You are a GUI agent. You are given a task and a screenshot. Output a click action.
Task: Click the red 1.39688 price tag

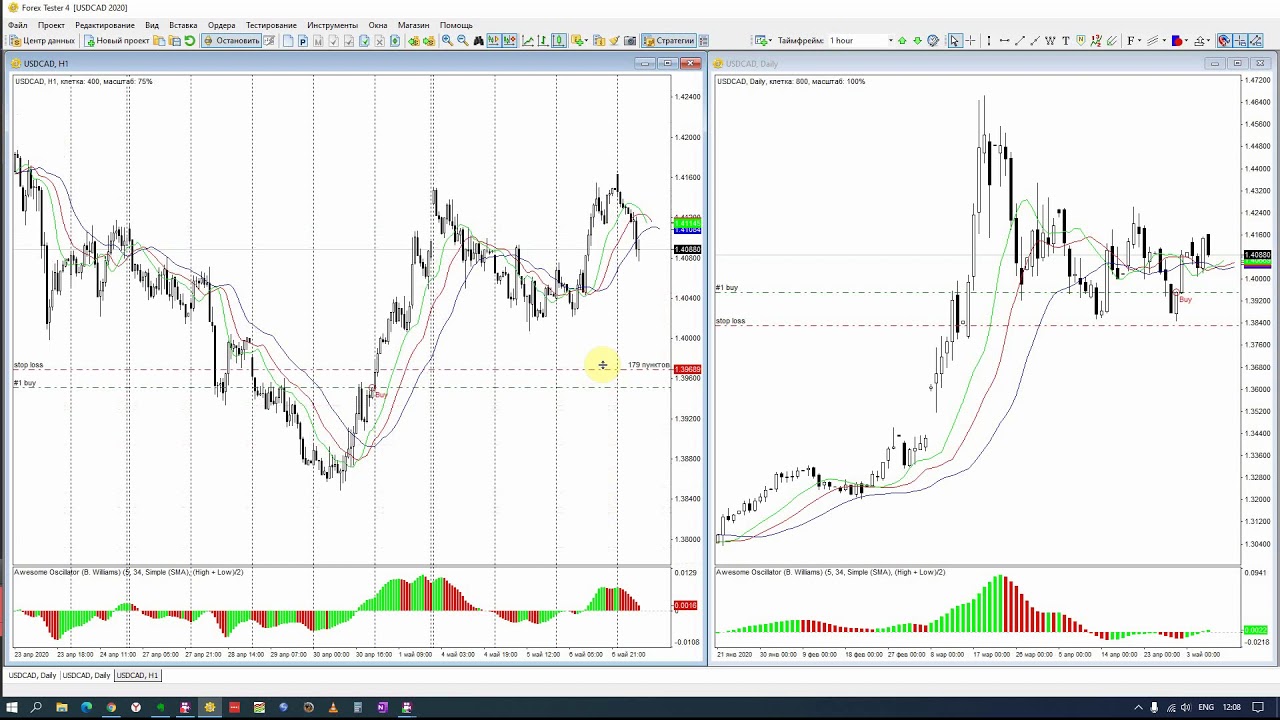688,370
